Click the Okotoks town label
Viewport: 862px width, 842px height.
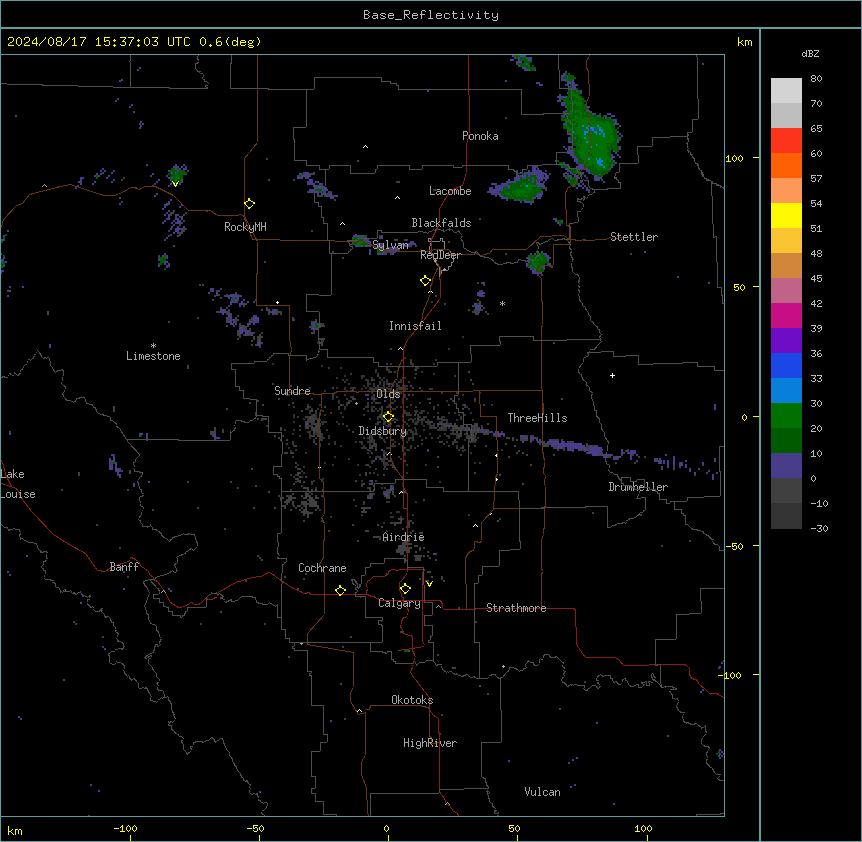point(412,700)
